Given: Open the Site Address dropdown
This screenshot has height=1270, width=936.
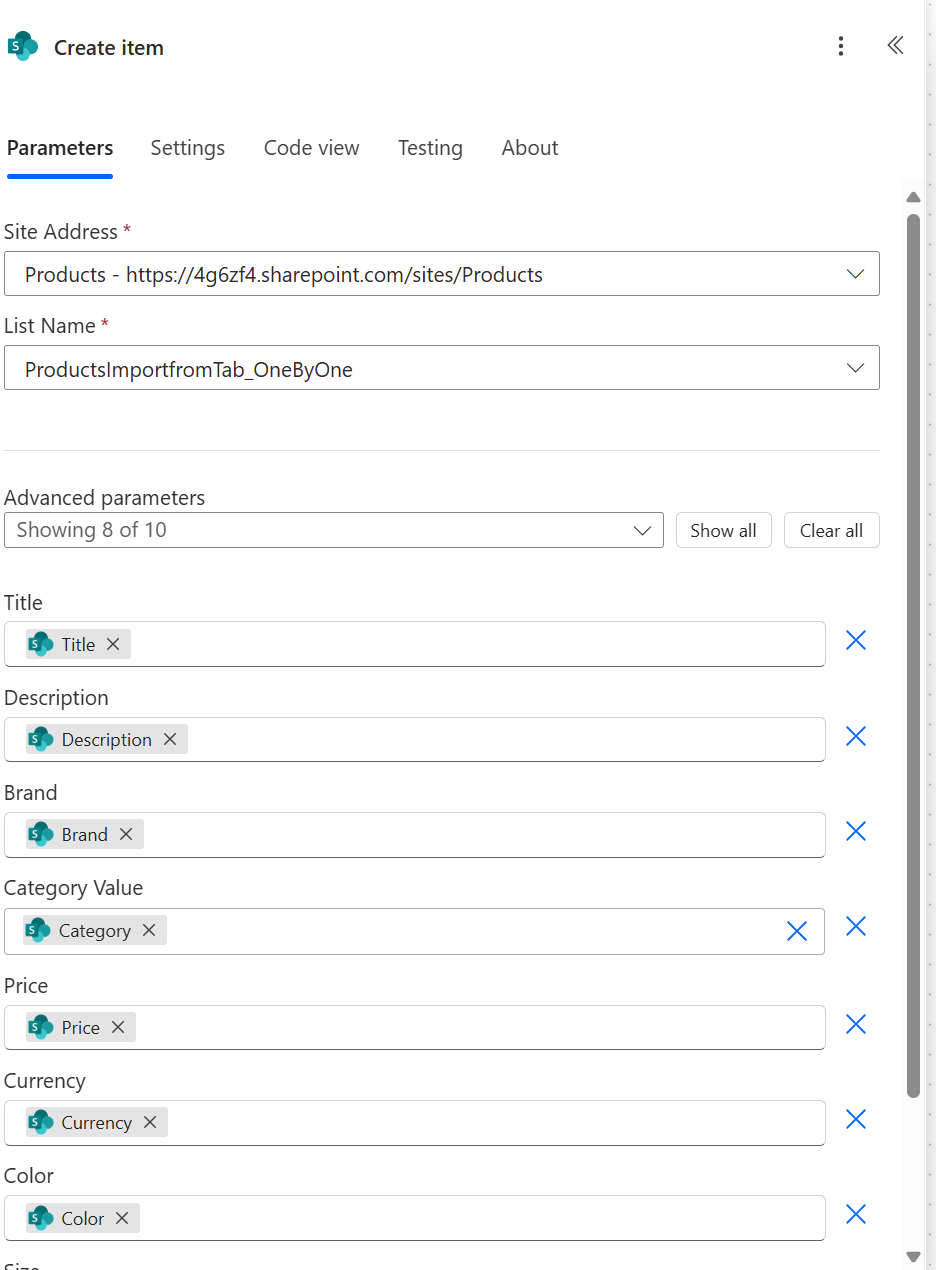Looking at the screenshot, I should (856, 273).
